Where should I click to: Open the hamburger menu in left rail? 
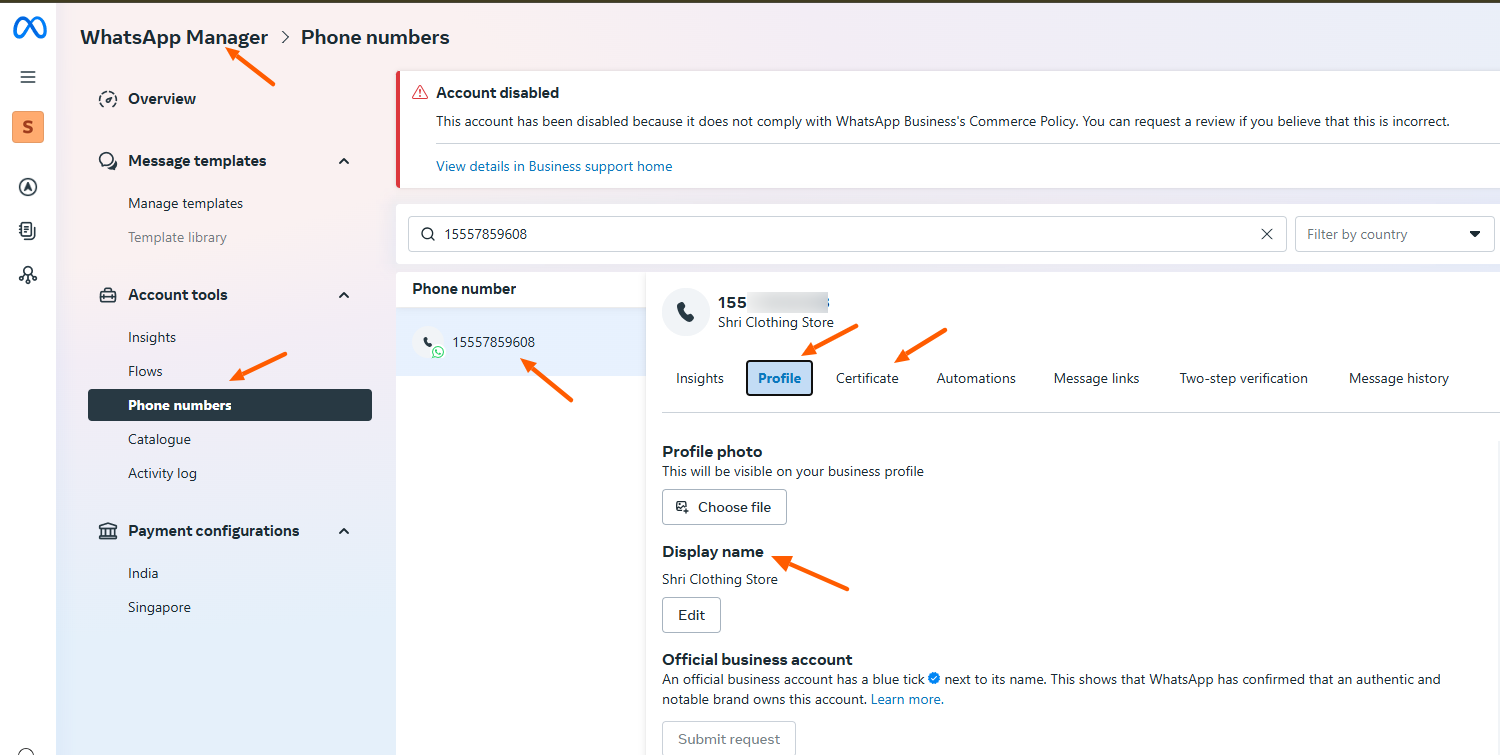tap(28, 77)
